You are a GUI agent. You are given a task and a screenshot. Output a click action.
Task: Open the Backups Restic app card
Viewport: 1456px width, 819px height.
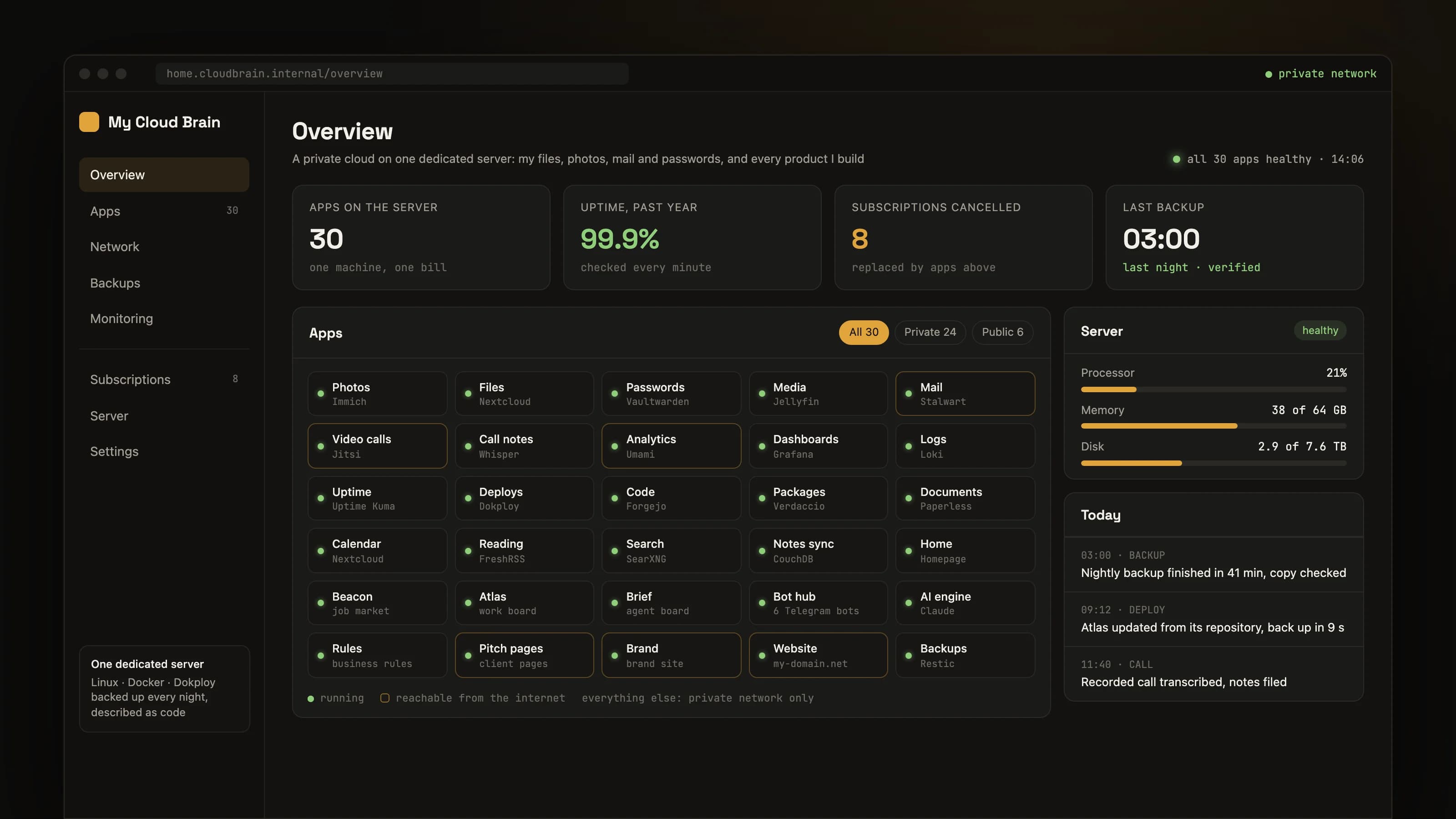point(965,655)
